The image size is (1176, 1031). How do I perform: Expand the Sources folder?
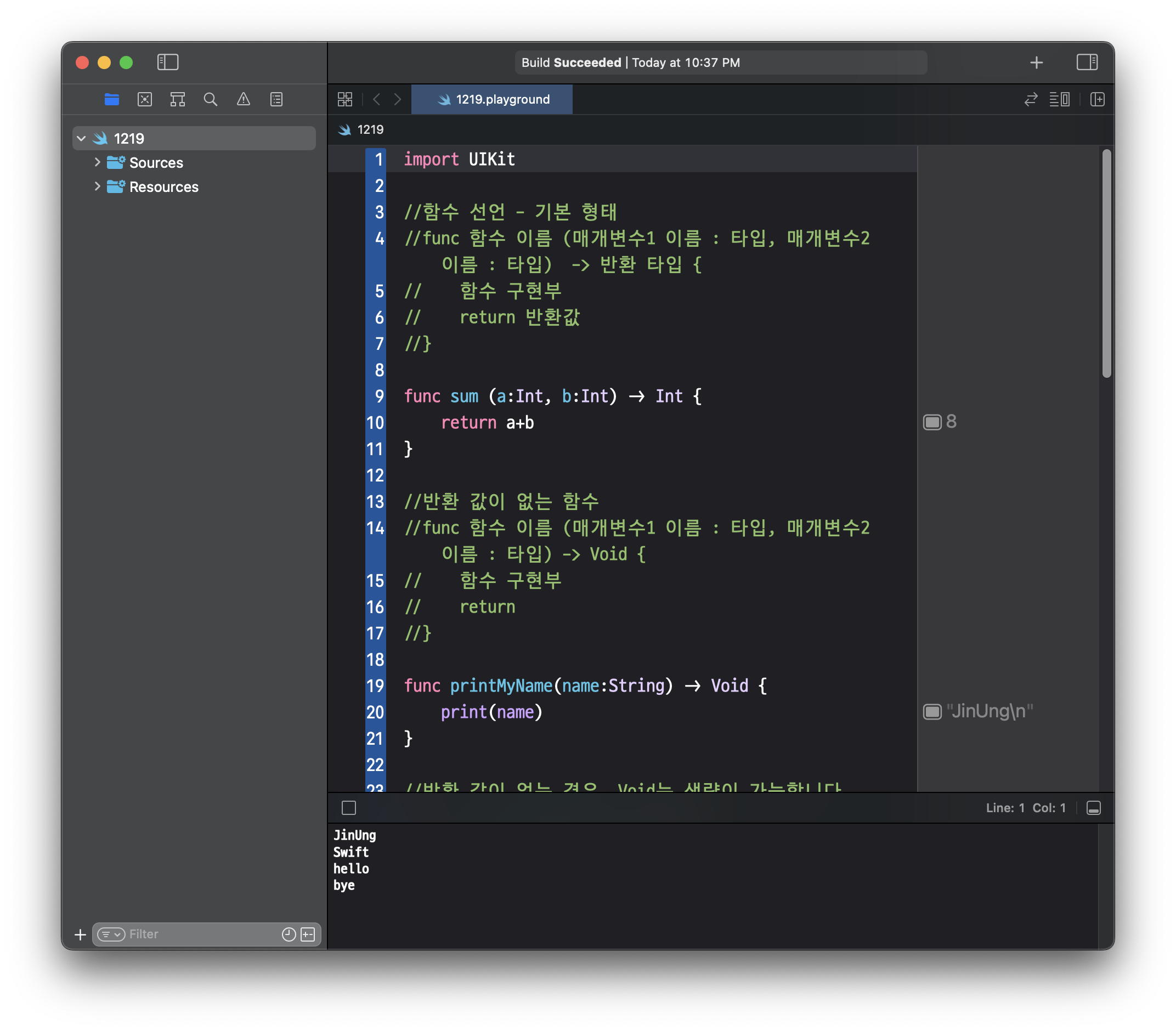coord(97,162)
